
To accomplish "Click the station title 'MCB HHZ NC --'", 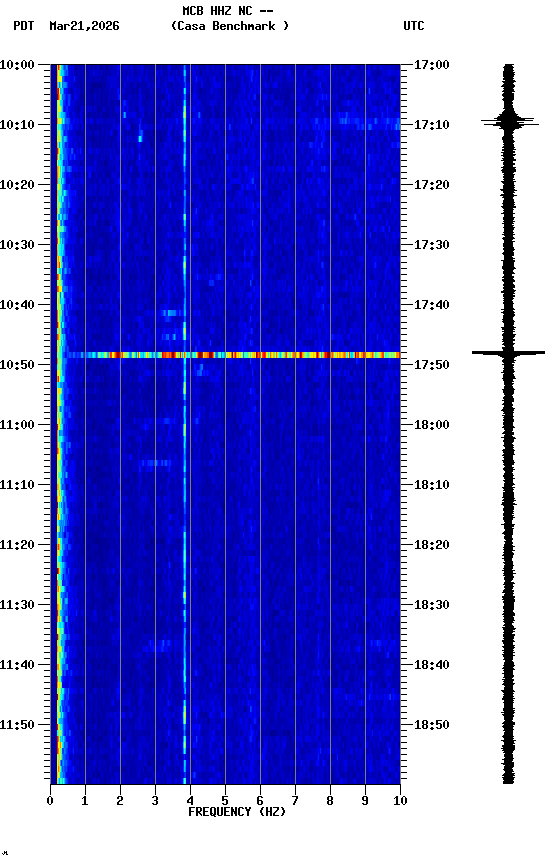I will [228, 11].
